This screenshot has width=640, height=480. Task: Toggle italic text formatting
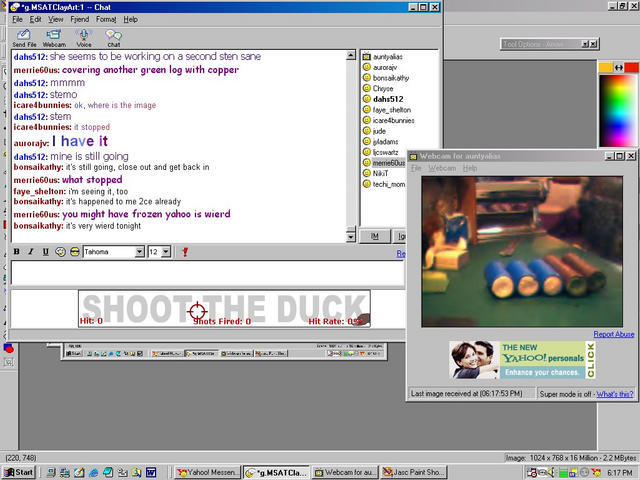pyautogui.click(x=31, y=252)
